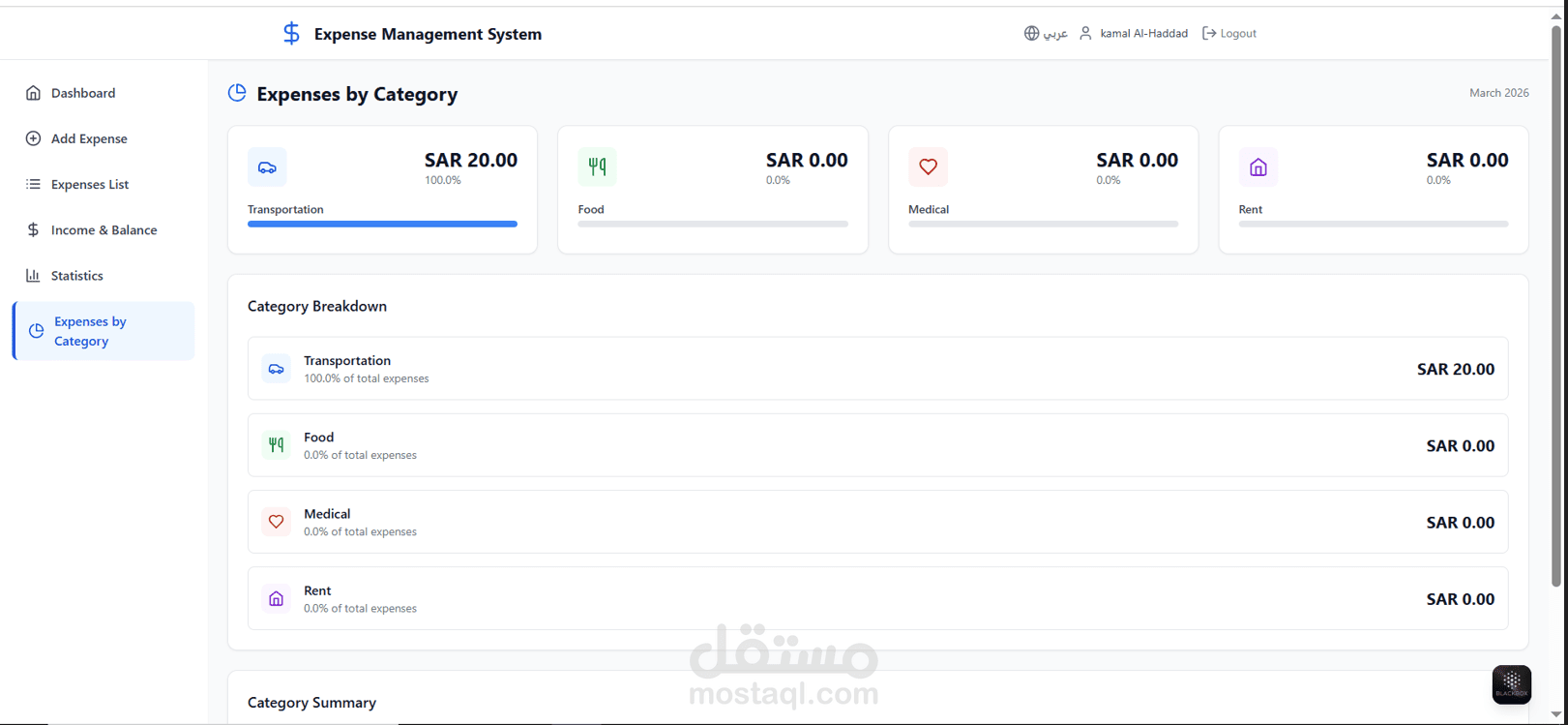Image resolution: width=1568 pixels, height=725 pixels.
Task: Click 100.0% in Transportation card
Action: 443,180
